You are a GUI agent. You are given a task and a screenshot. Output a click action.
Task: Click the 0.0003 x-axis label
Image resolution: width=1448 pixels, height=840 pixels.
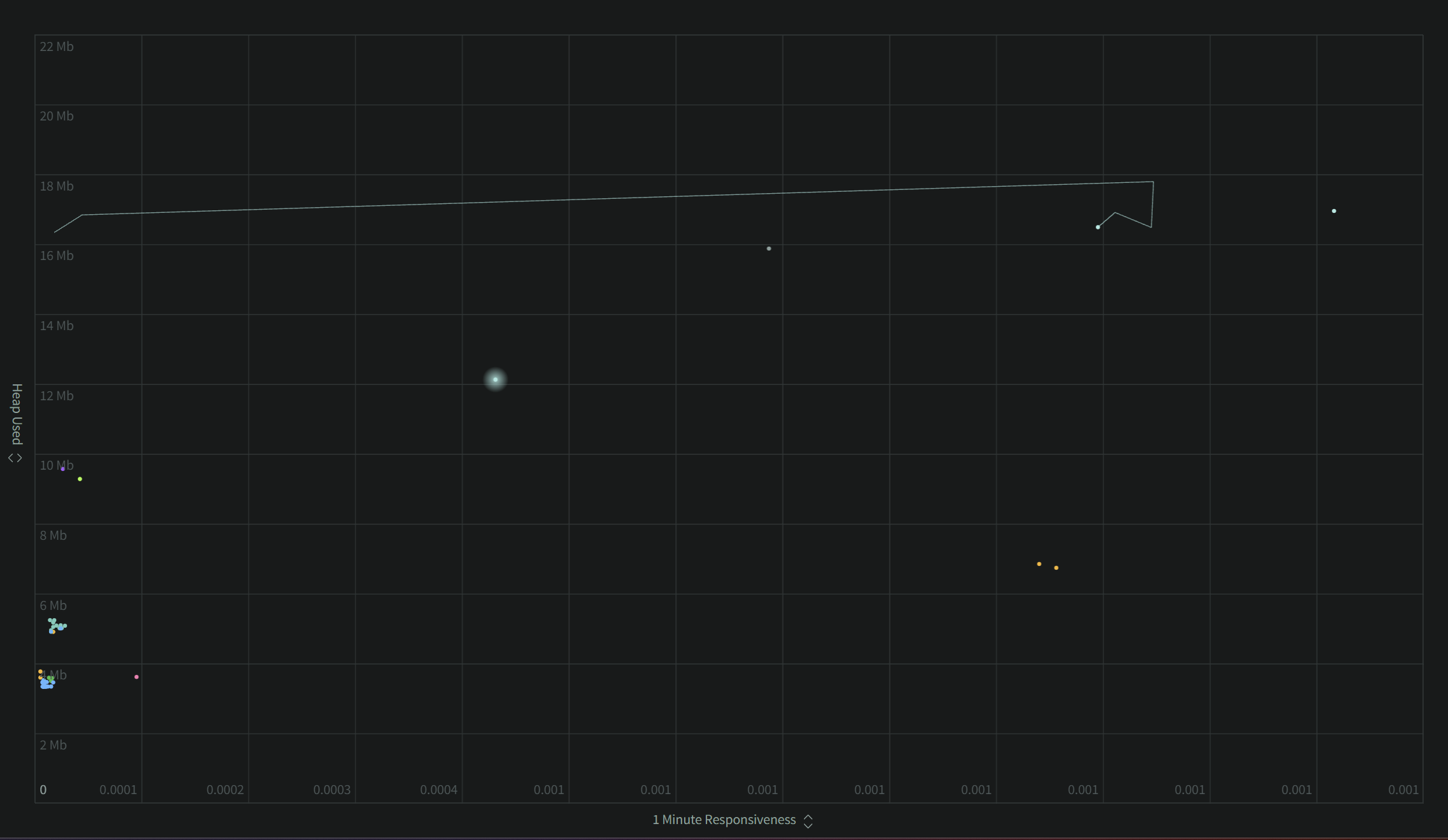pos(332,790)
